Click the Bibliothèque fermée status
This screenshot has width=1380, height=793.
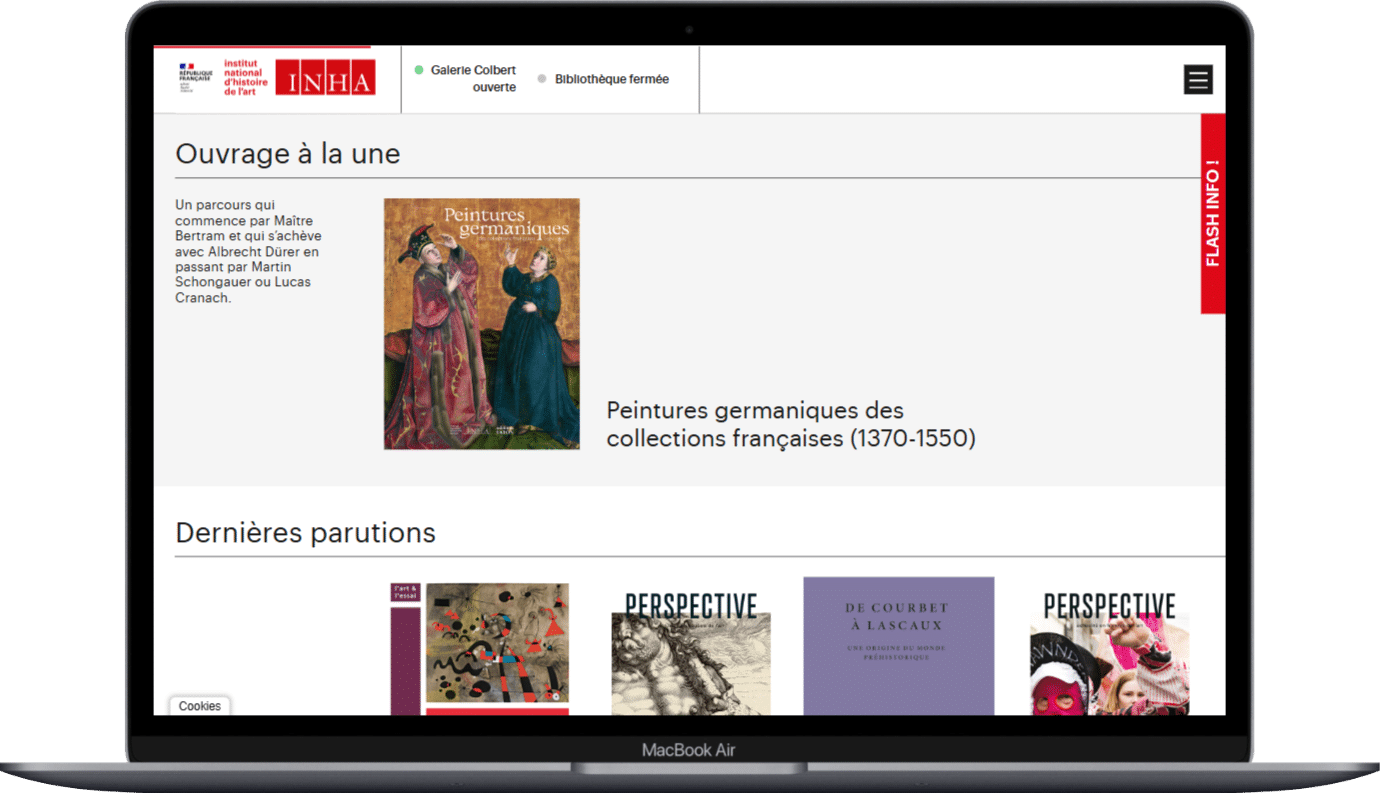(604, 79)
